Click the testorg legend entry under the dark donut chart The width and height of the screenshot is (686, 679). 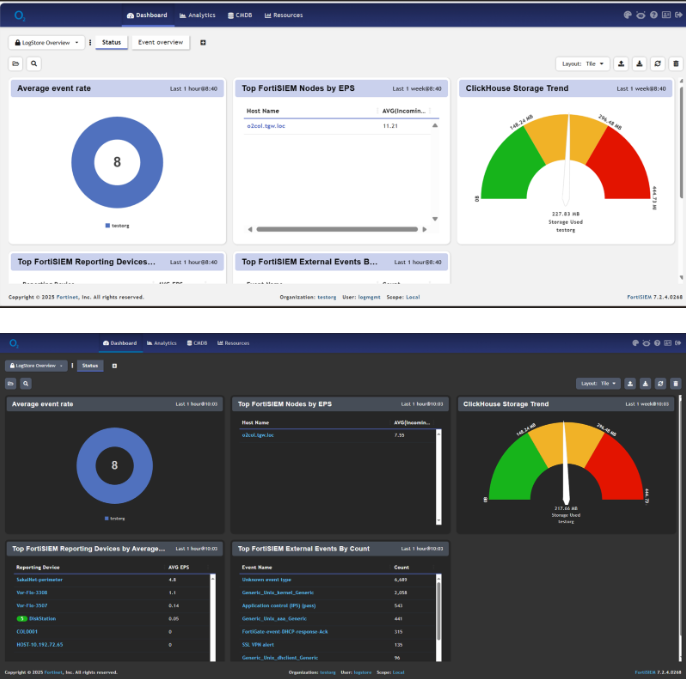tap(115, 518)
